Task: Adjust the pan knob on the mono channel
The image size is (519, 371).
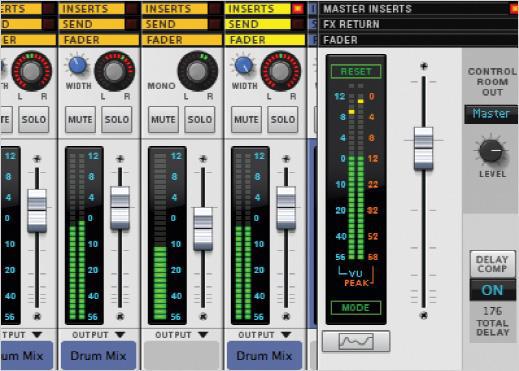Action: coord(197,71)
